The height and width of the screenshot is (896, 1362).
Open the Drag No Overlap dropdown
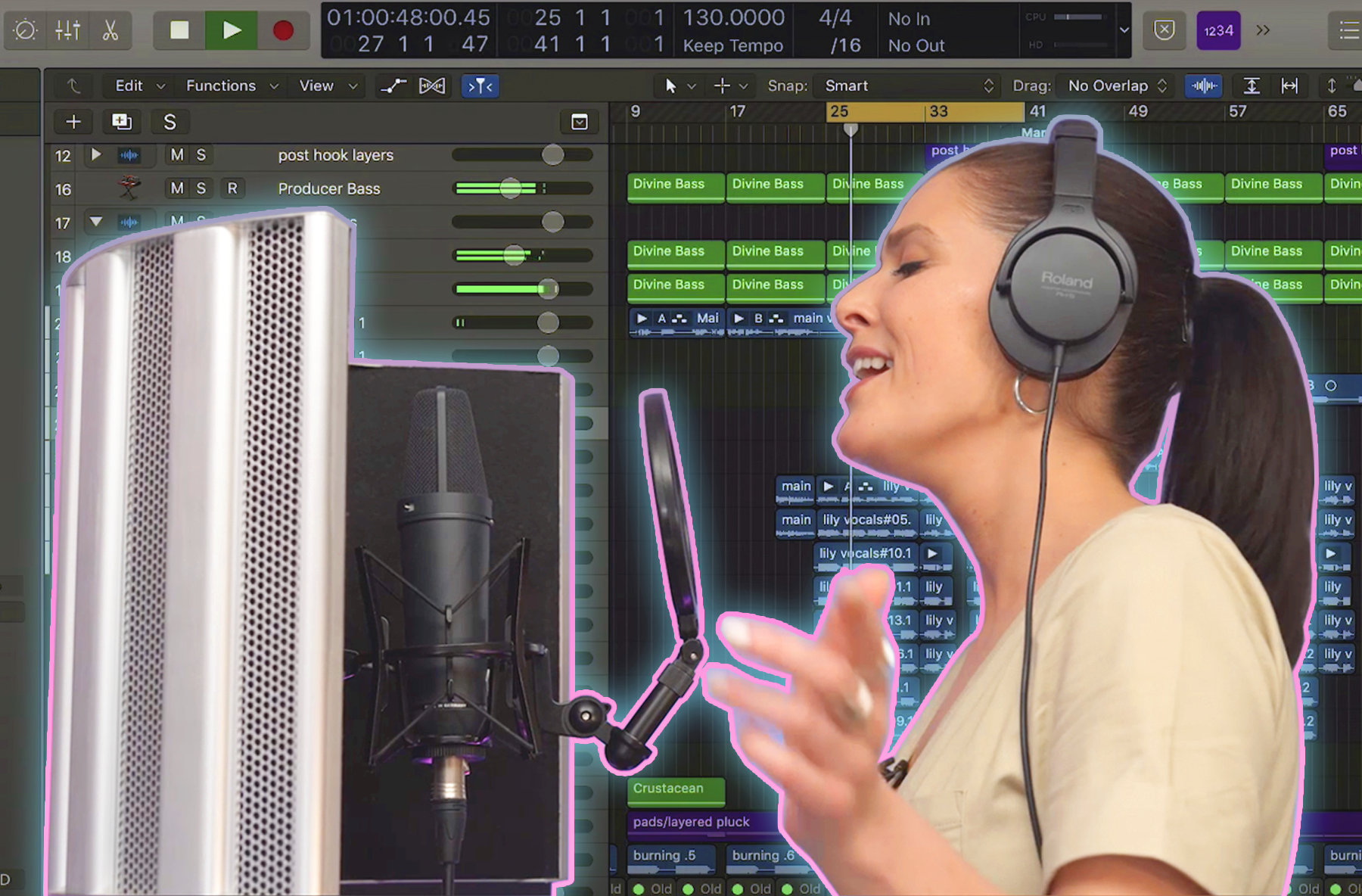(1116, 86)
